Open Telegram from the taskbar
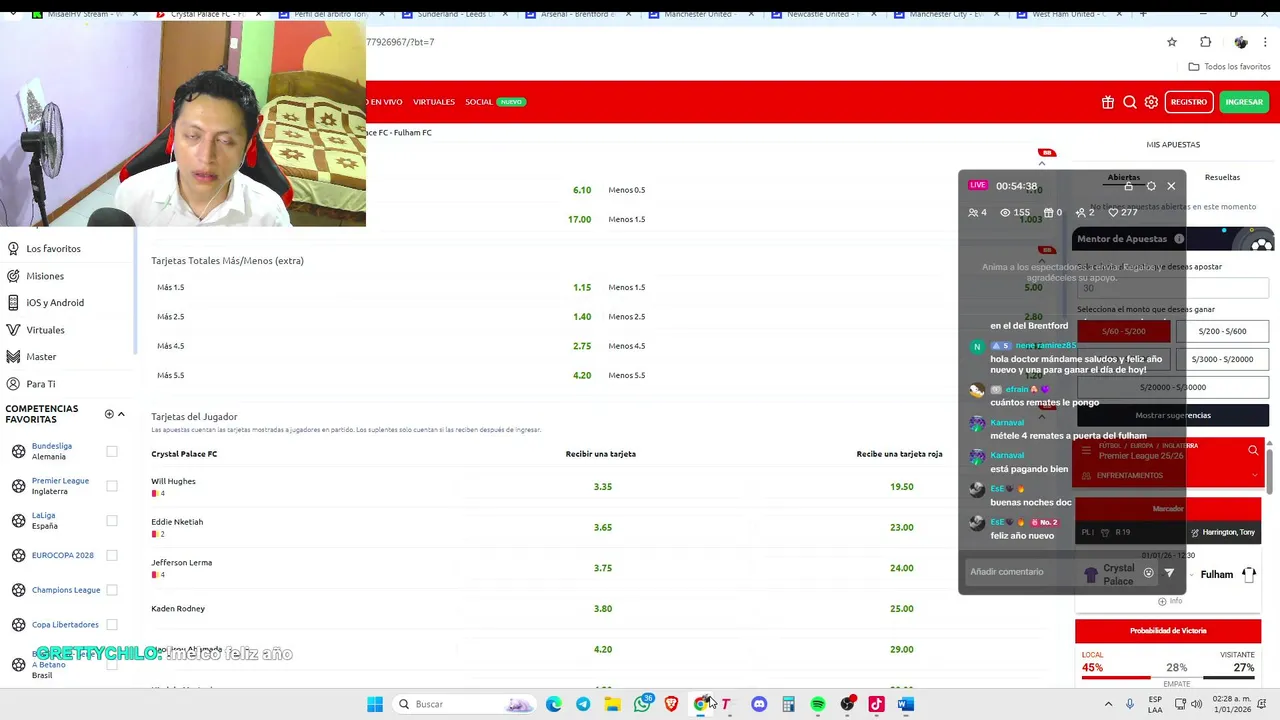This screenshot has height=720, width=1280. click(x=583, y=704)
